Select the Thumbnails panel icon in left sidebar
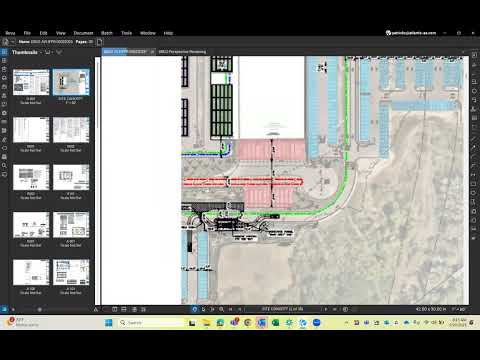This screenshot has width=480, height=360. [x=4, y=52]
